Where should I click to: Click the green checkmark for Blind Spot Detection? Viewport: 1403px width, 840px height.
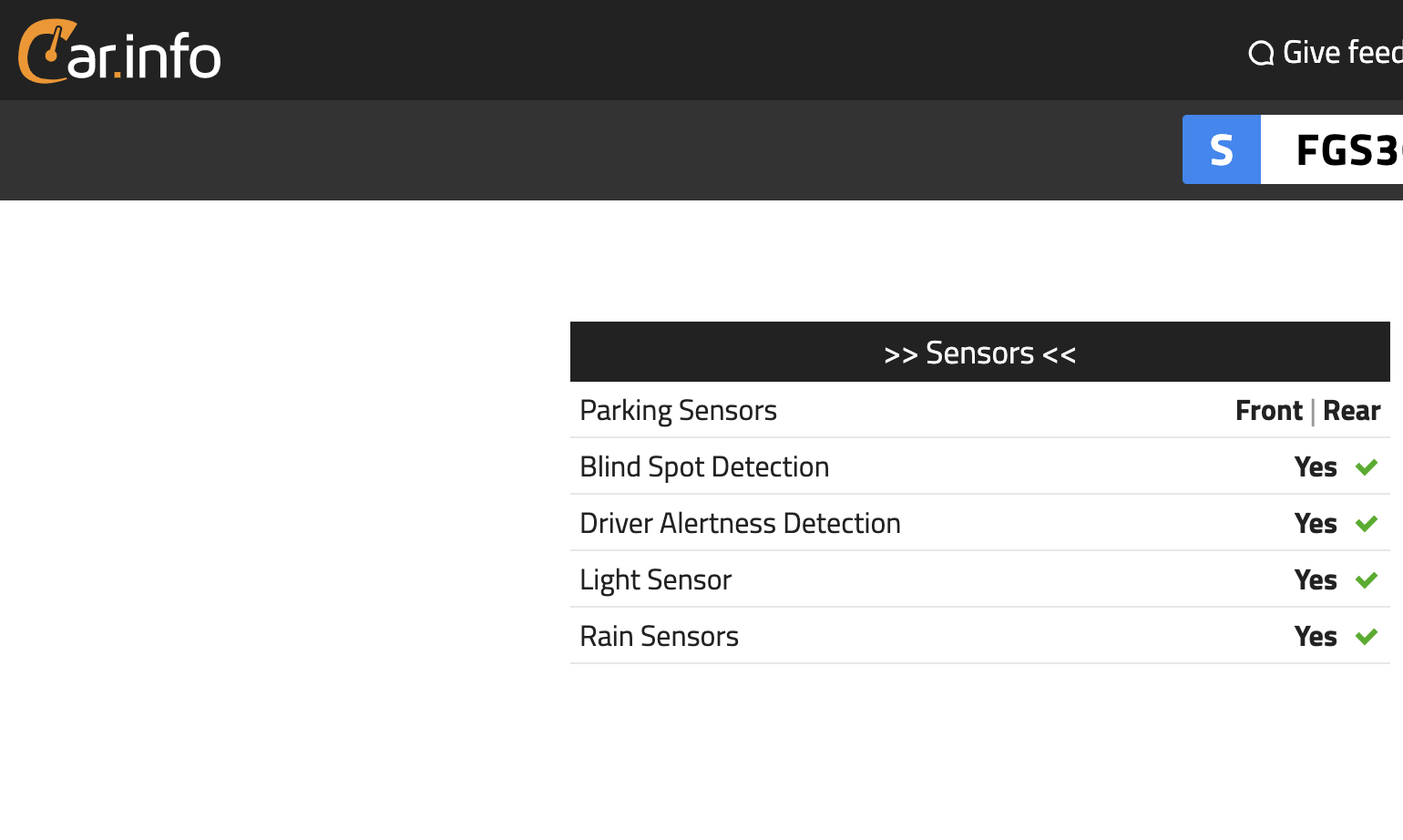click(x=1366, y=467)
